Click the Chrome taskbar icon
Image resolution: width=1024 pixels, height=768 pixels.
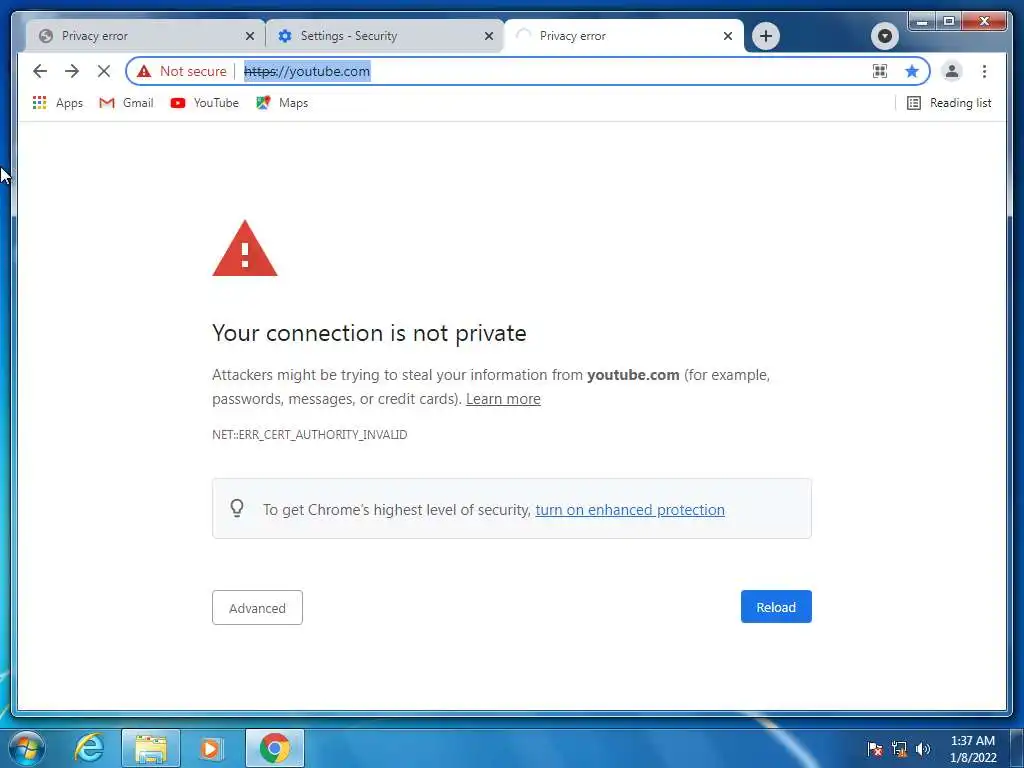[274, 748]
